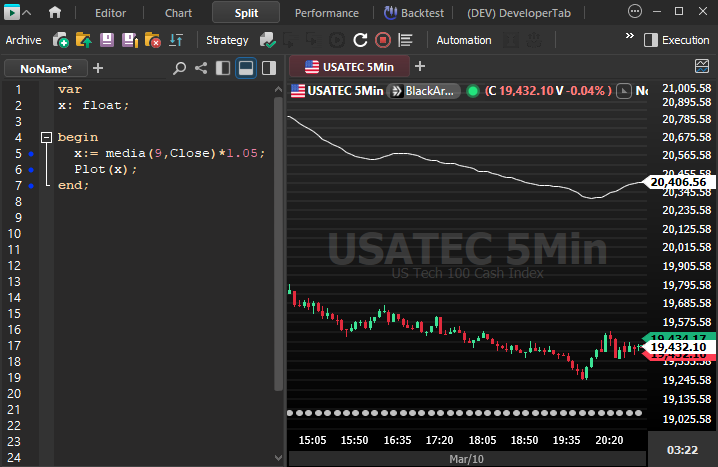
Task: Click the Home icon in top bar
Action: coord(55,13)
